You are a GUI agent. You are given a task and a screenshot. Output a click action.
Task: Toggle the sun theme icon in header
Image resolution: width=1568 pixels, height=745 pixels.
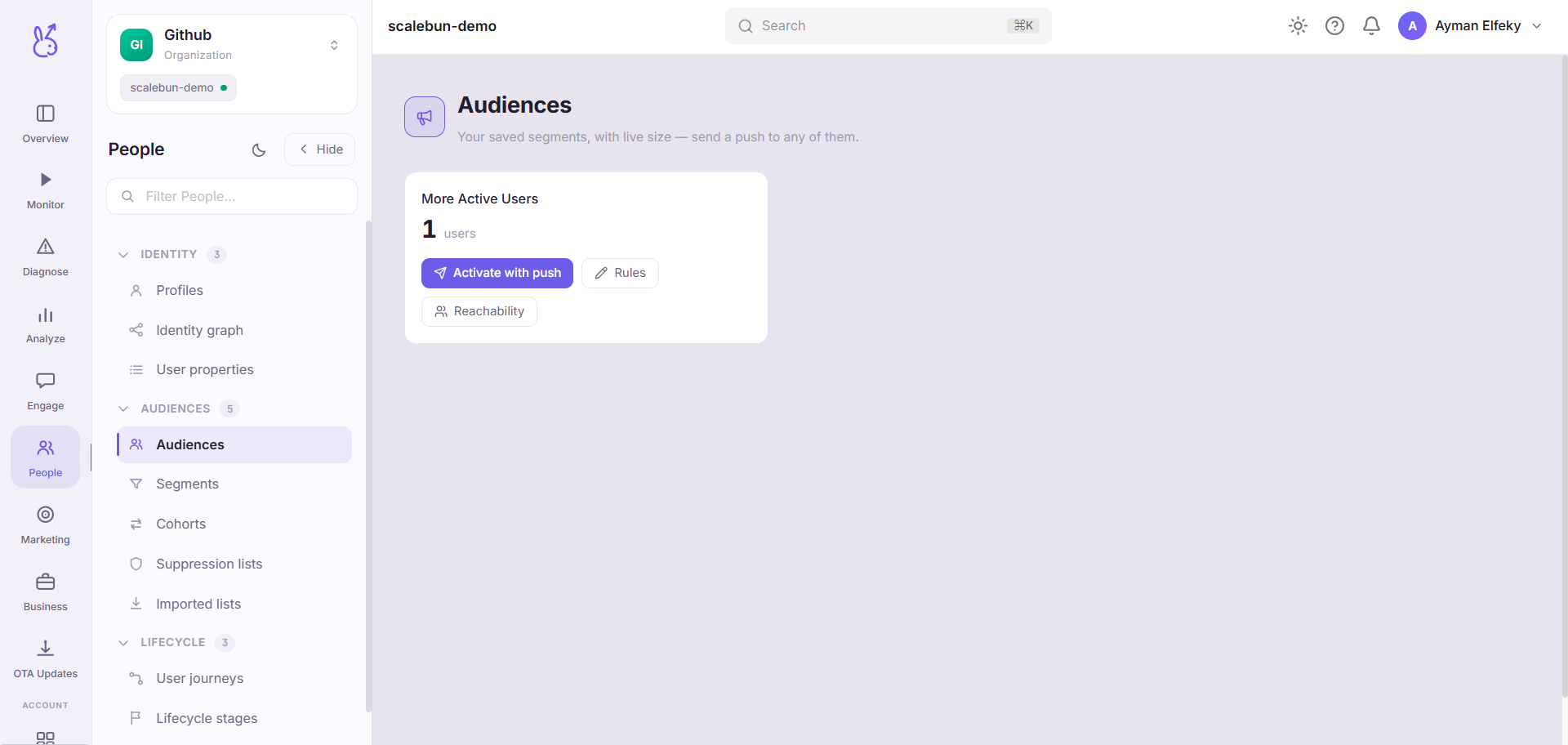(x=1298, y=26)
